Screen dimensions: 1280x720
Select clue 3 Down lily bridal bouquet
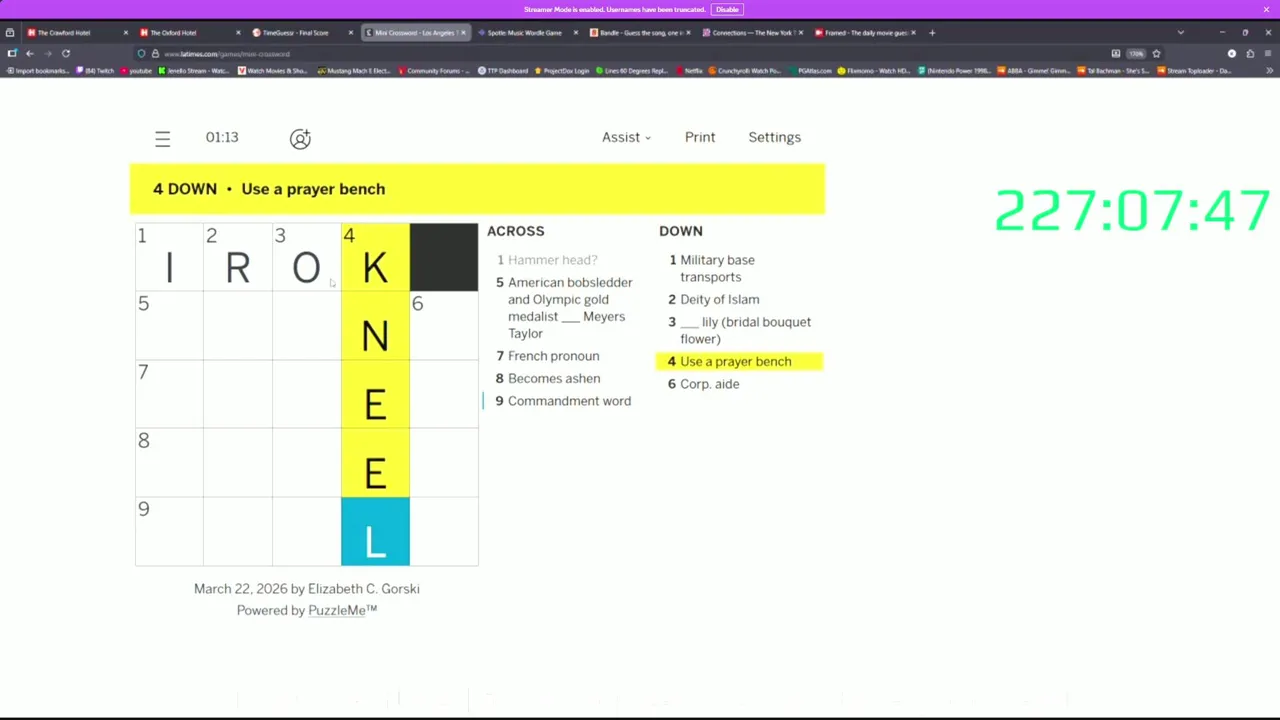tap(739, 330)
